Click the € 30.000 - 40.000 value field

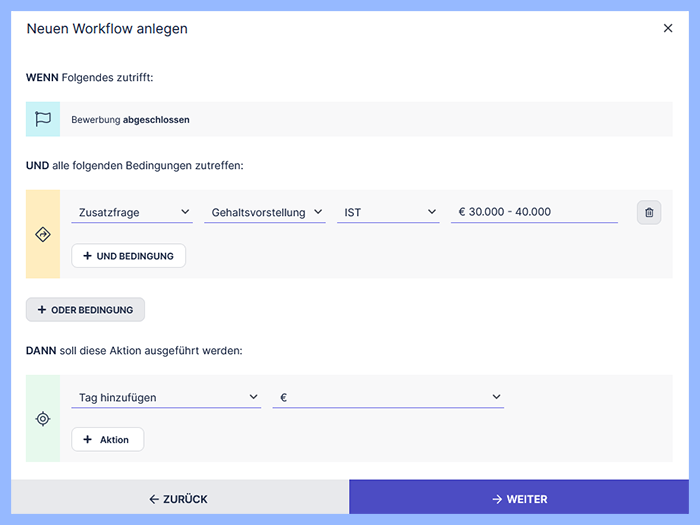point(534,212)
